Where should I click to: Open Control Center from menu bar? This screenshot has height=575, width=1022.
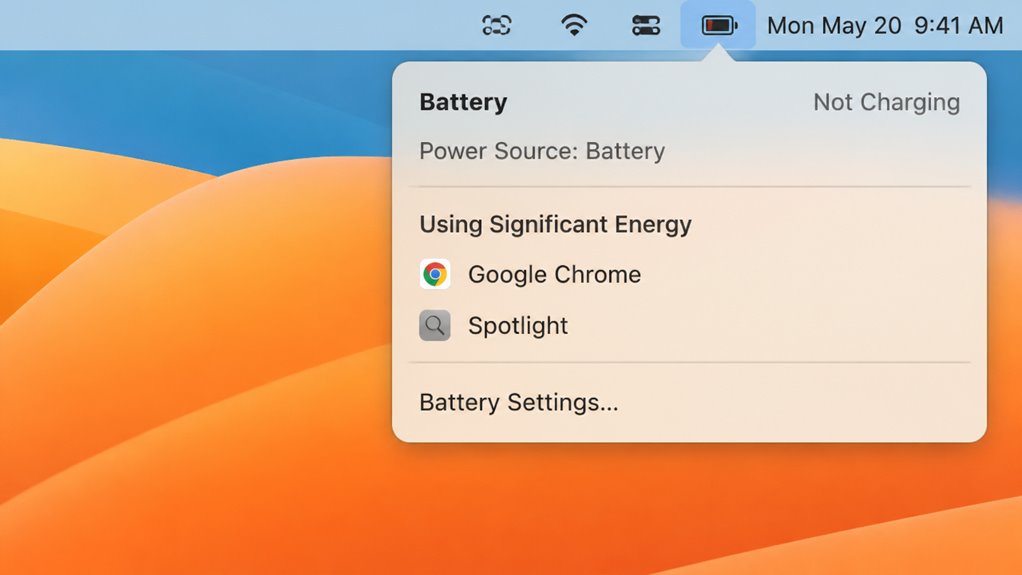coord(646,25)
